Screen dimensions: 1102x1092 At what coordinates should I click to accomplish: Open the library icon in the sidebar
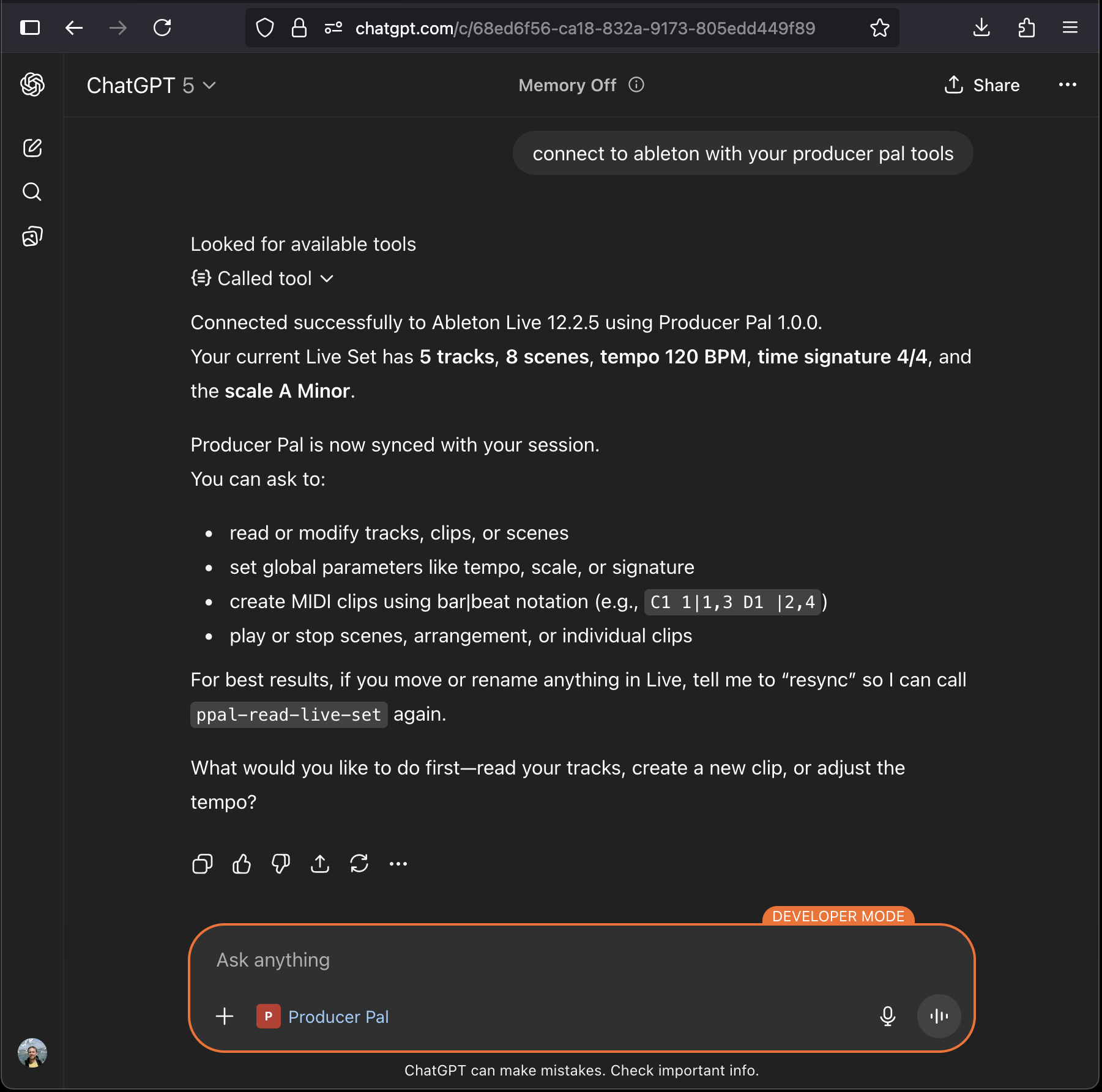31,236
